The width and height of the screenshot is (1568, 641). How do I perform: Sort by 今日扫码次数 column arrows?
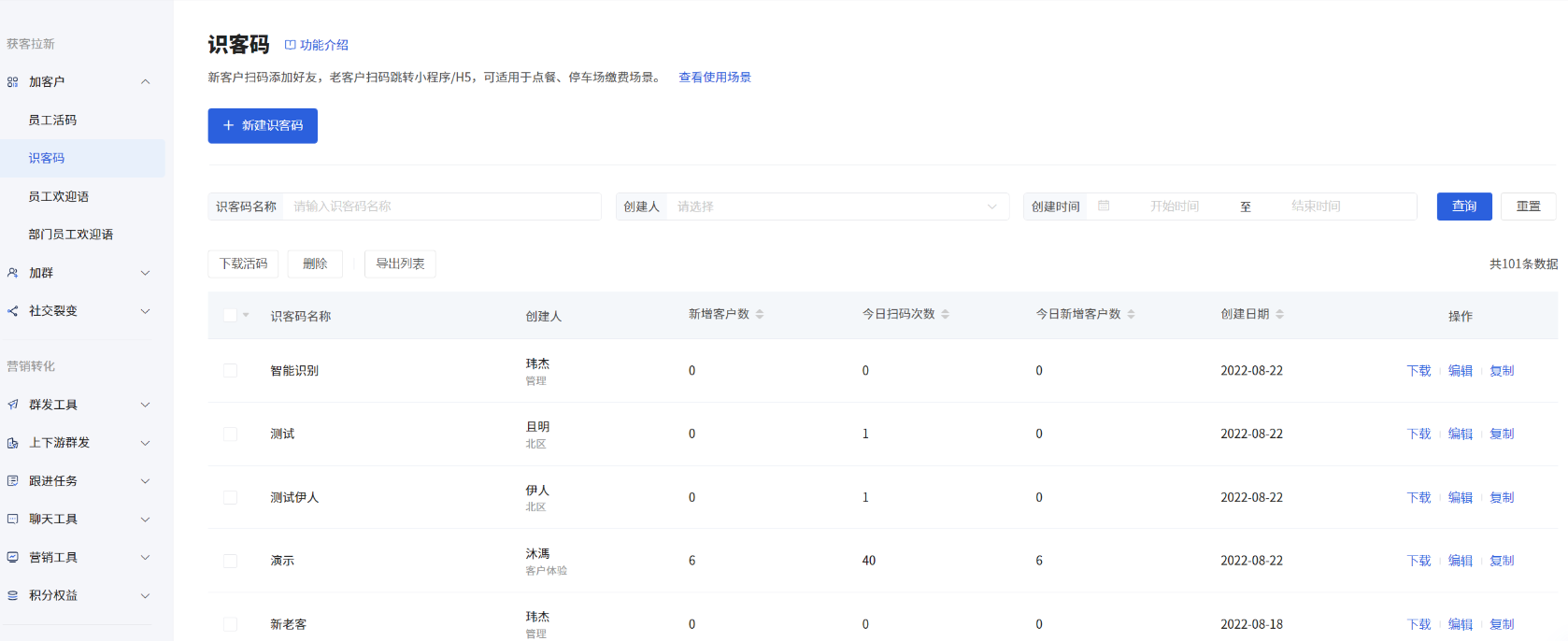pyautogui.click(x=945, y=315)
